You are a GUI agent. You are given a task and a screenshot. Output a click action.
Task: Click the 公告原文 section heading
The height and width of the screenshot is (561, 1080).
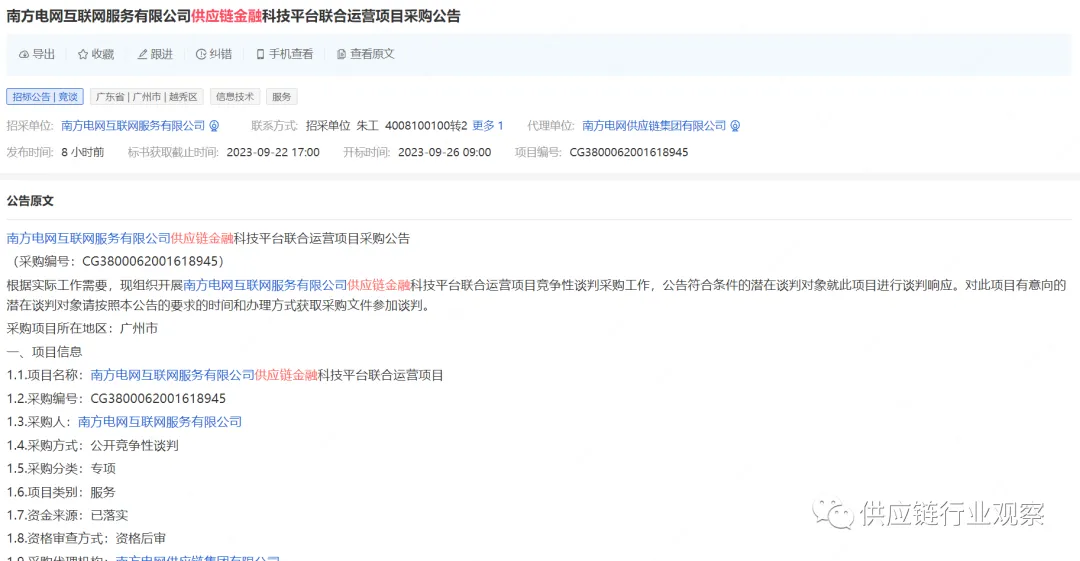30,201
